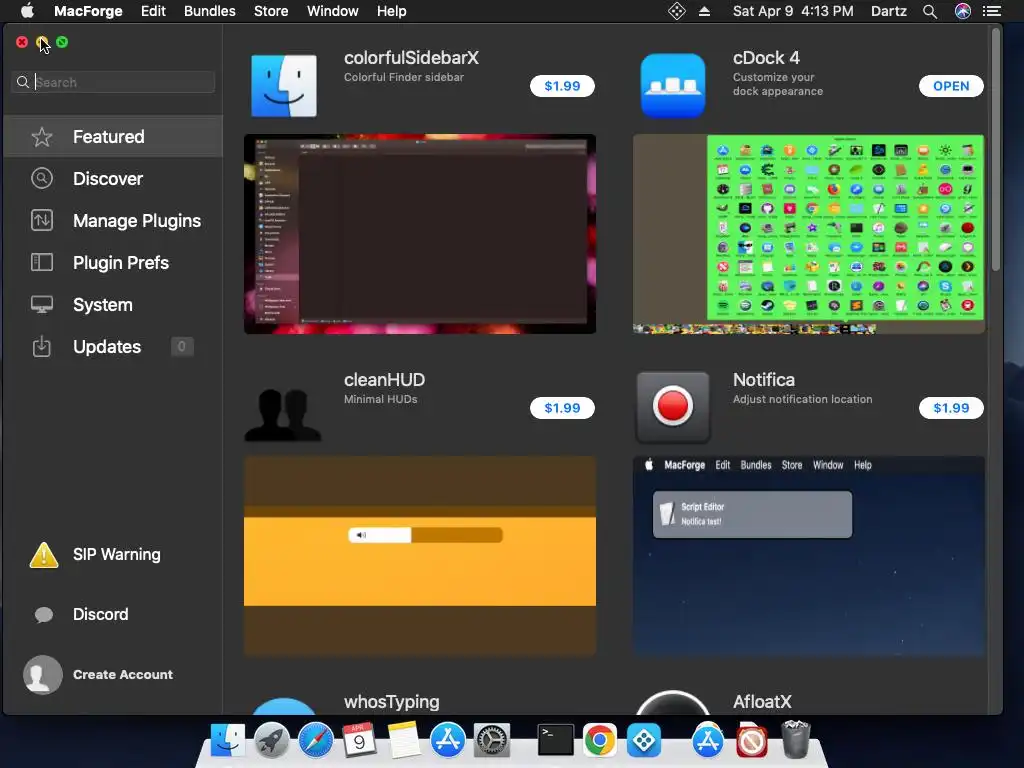Click the Updates download icon in sidebar
1024x768 pixels.
coord(42,346)
